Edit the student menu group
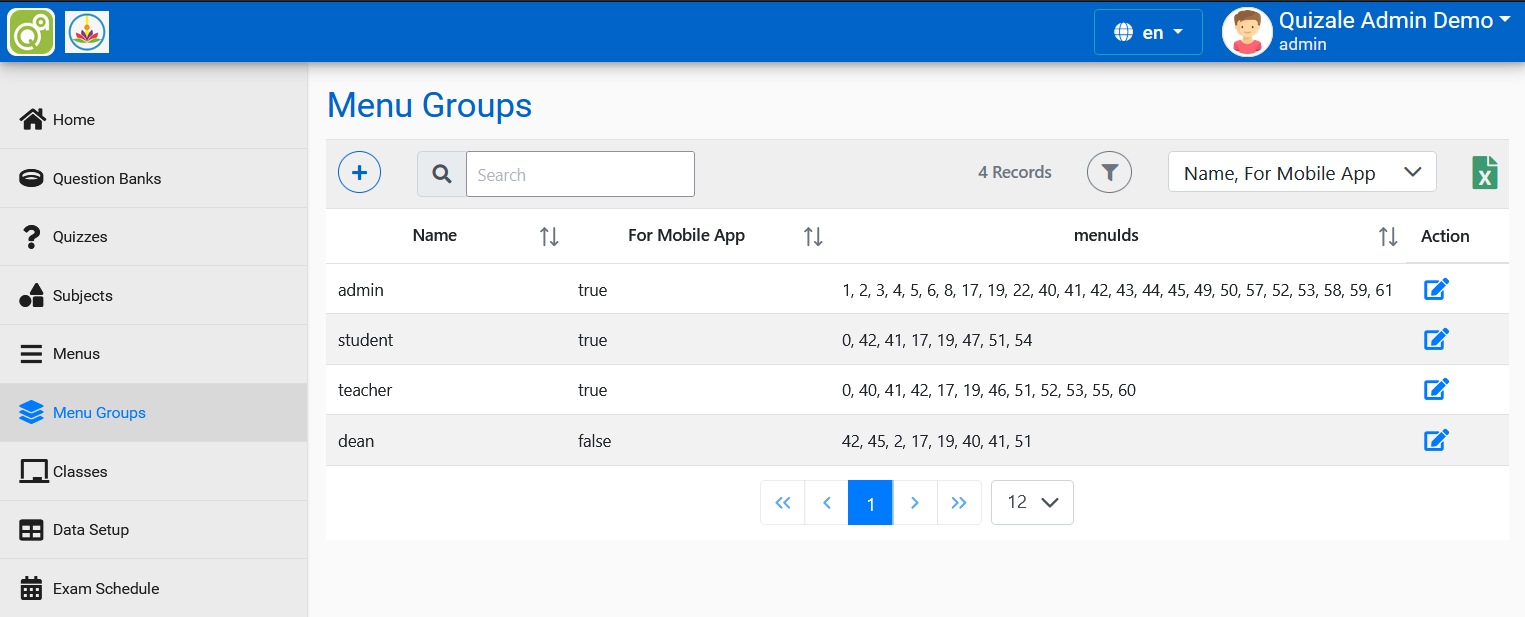The image size is (1525, 617). click(x=1437, y=338)
